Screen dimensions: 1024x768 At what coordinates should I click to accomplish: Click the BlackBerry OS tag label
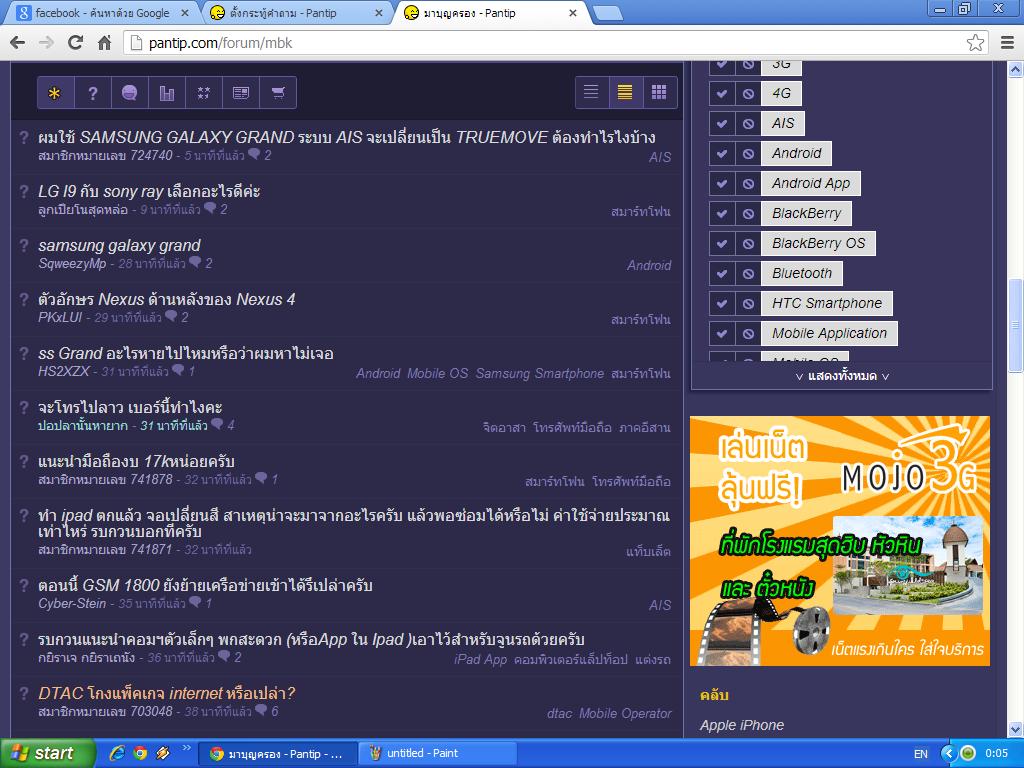818,244
